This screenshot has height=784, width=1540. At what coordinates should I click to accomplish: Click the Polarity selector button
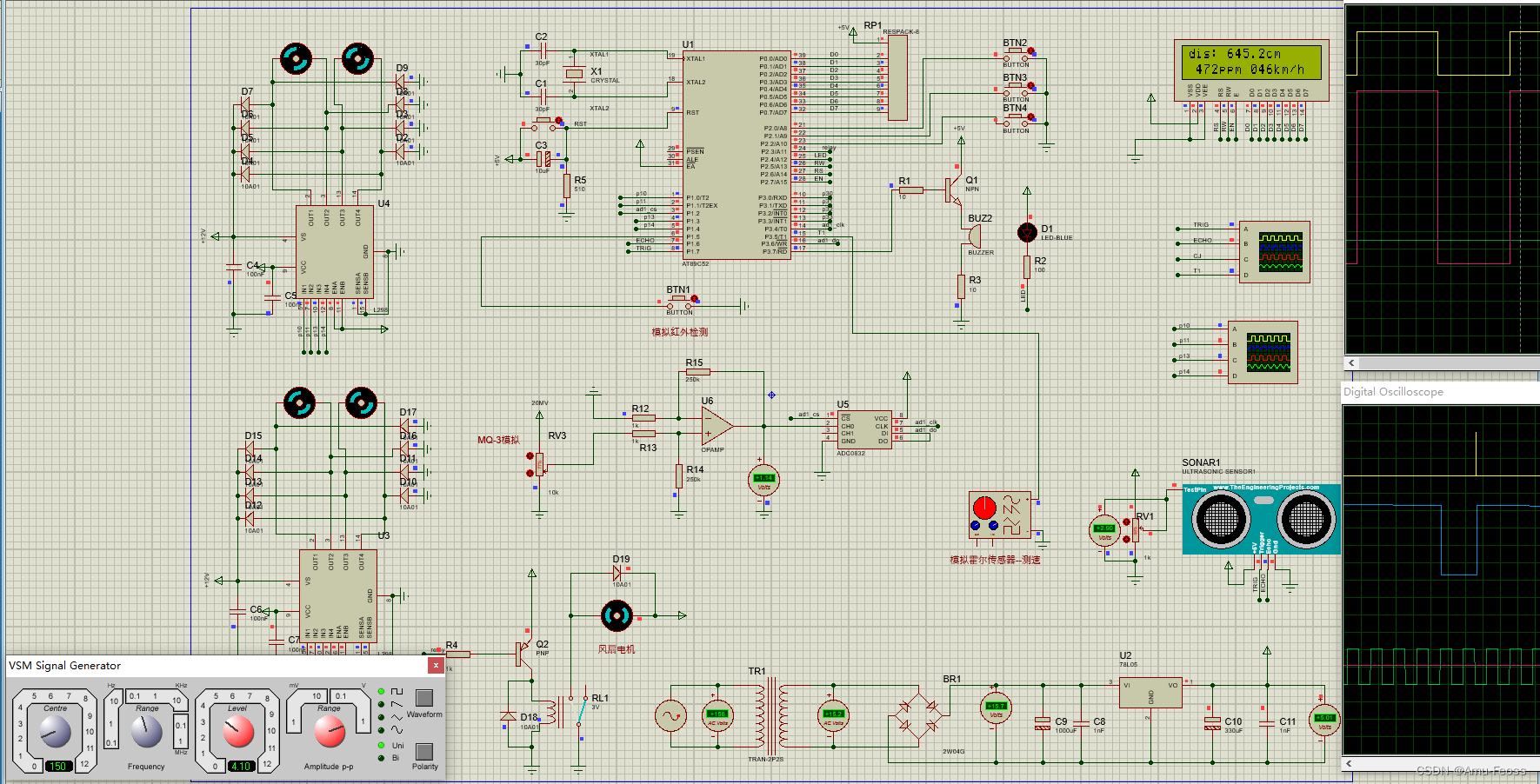point(424,751)
